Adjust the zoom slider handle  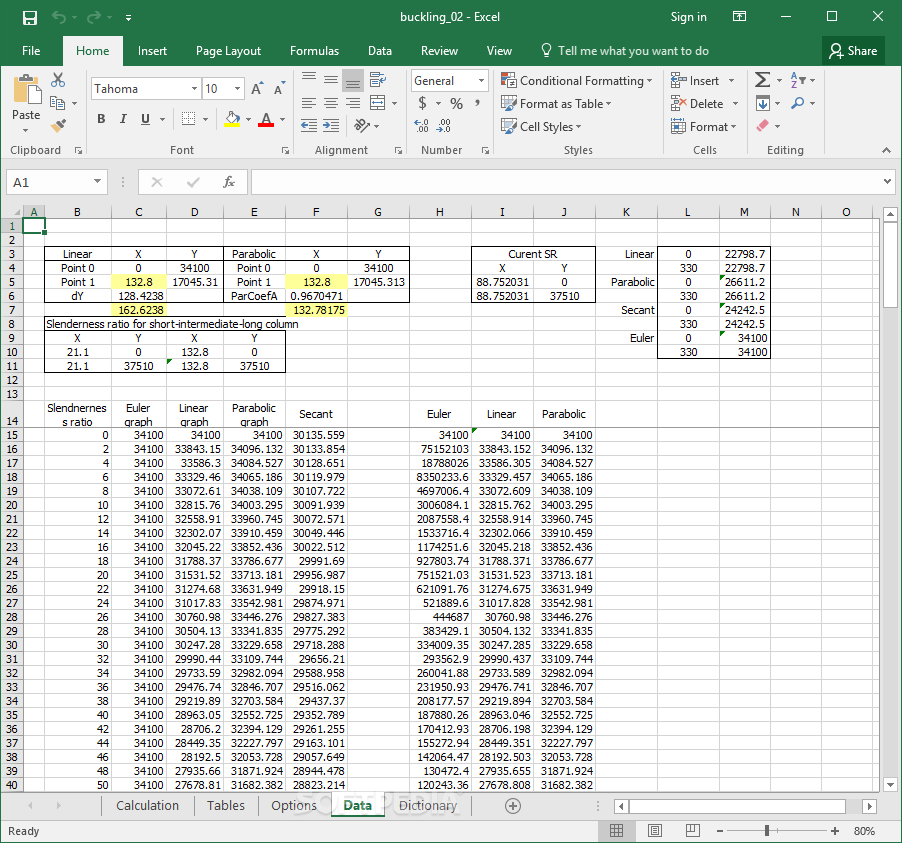tap(767, 830)
